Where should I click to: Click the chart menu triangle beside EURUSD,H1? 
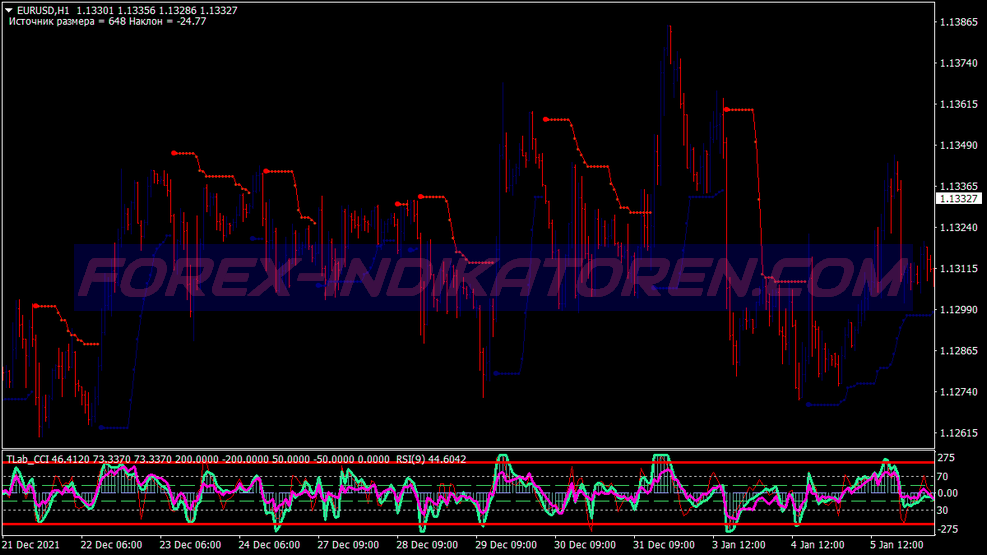(9, 10)
